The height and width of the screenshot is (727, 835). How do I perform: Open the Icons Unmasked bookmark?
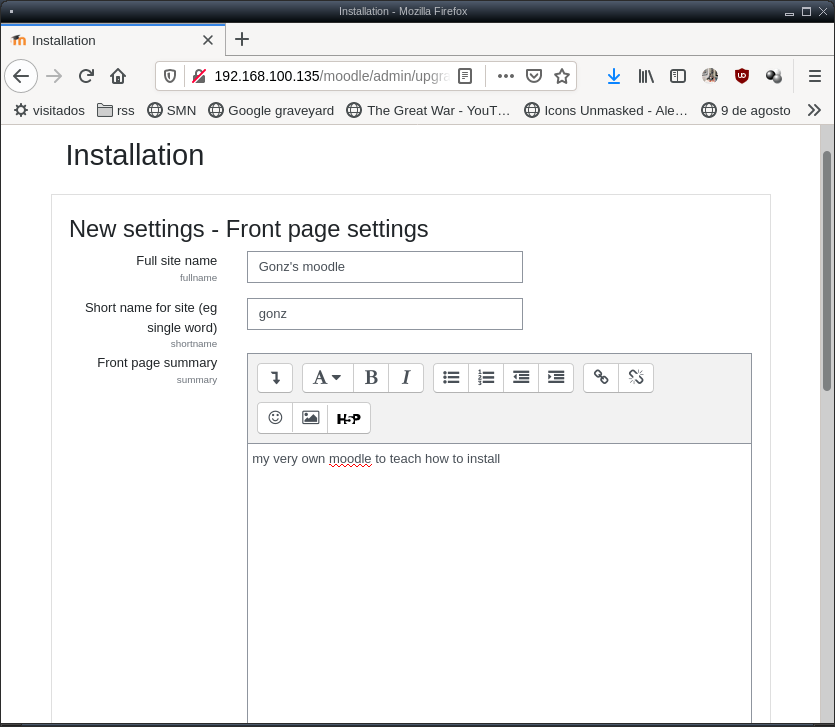point(606,110)
